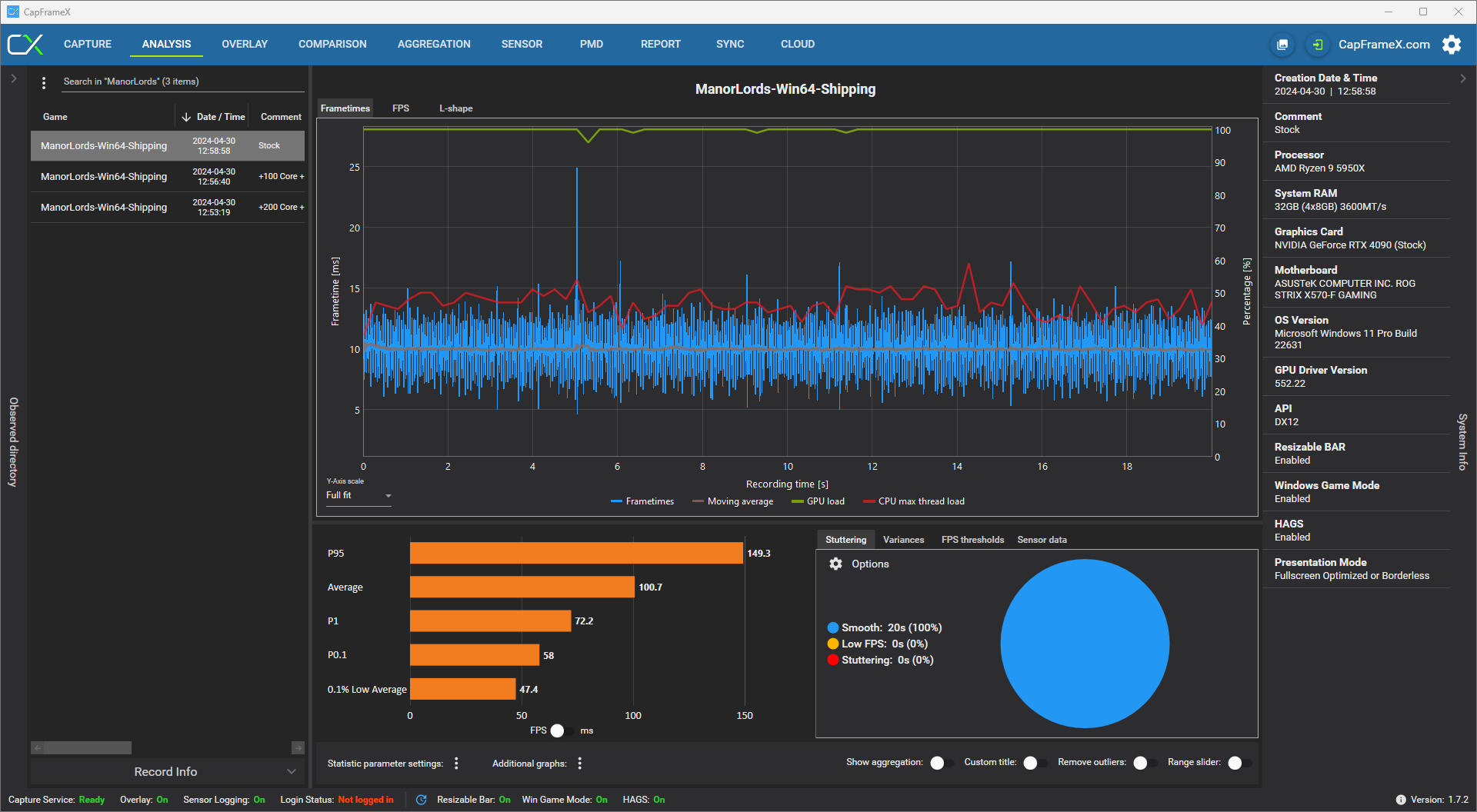Open Statistic parameter settings menu
The width and height of the screenshot is (1477, 812).
(x=456, y=764)
